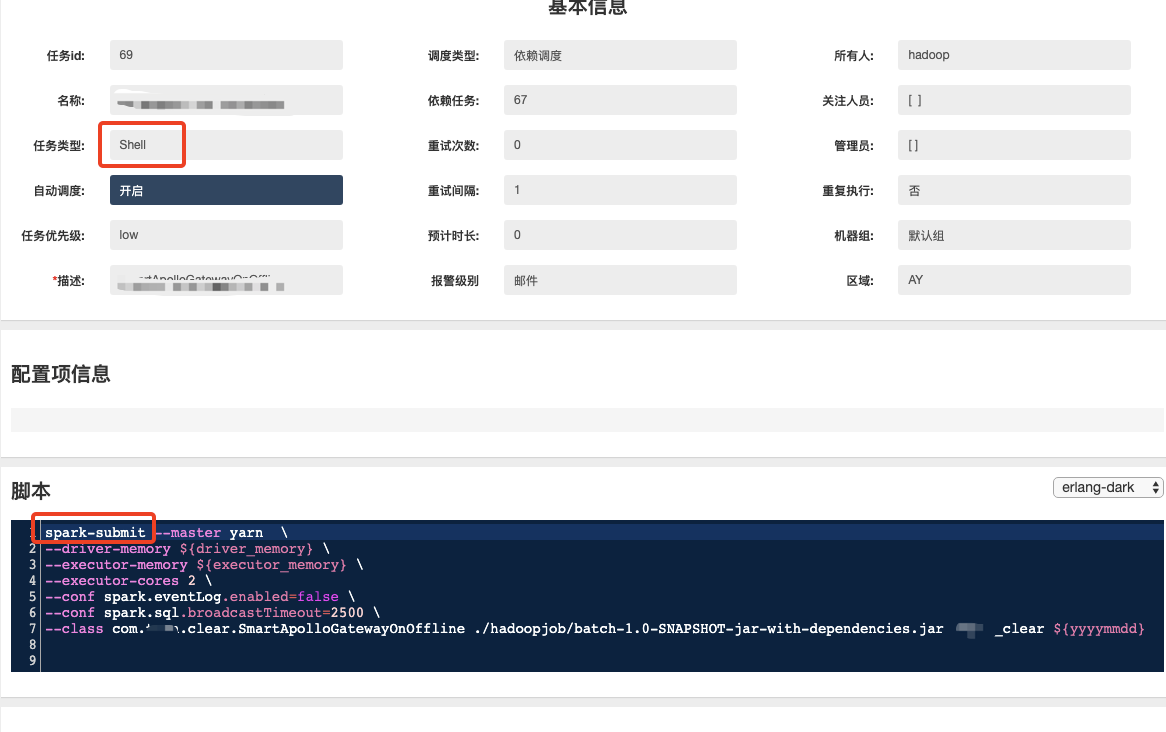Open the erlang-dark theme dropdown

[x=1108, y=487]
